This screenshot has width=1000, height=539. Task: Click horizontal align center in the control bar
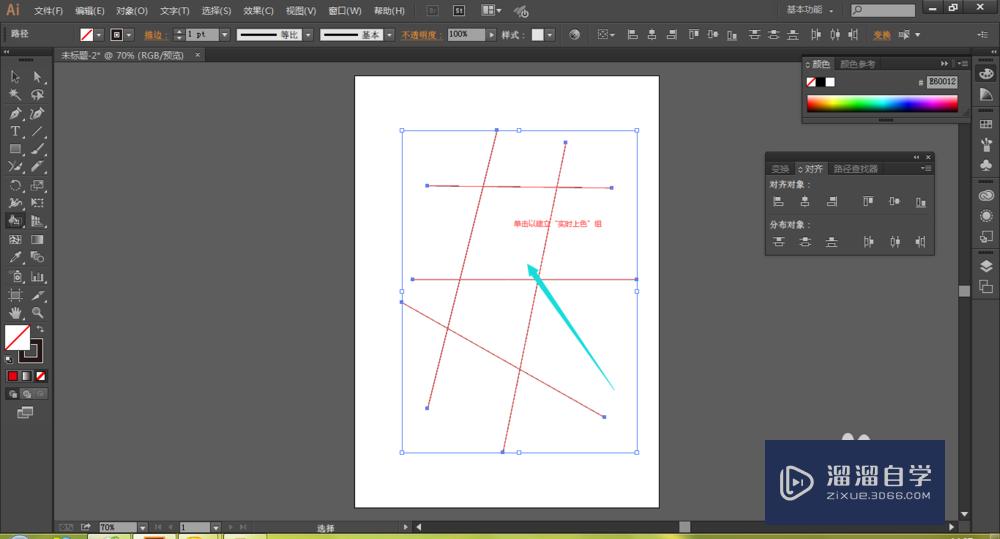click(652, 34)
